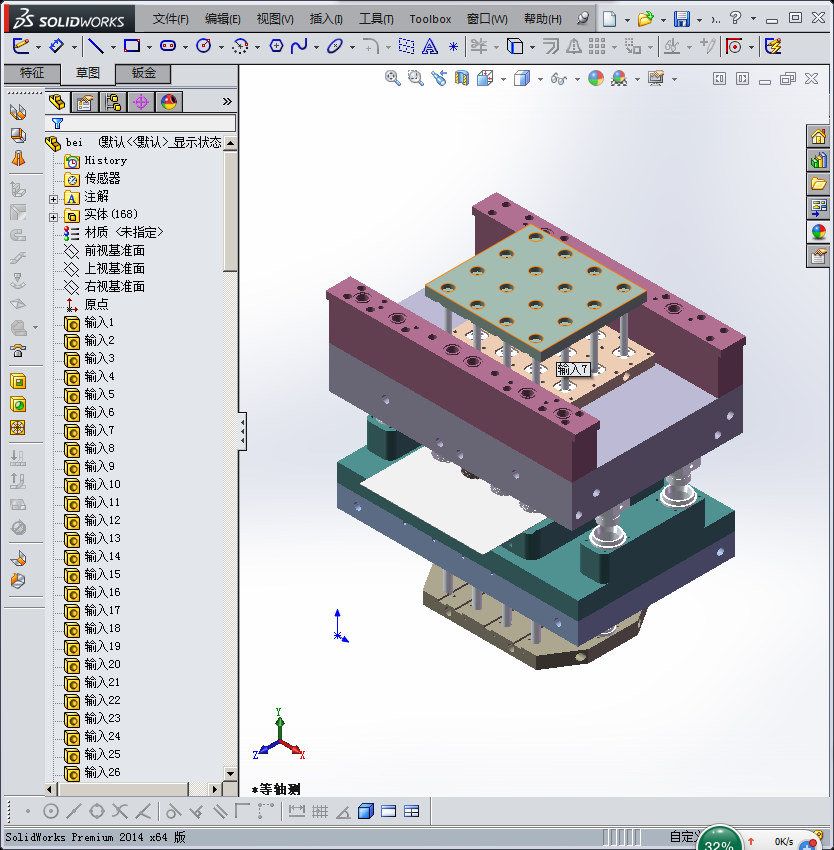
Task: Expand the 实体(168) tree node
Action: (x=53, y=217)
